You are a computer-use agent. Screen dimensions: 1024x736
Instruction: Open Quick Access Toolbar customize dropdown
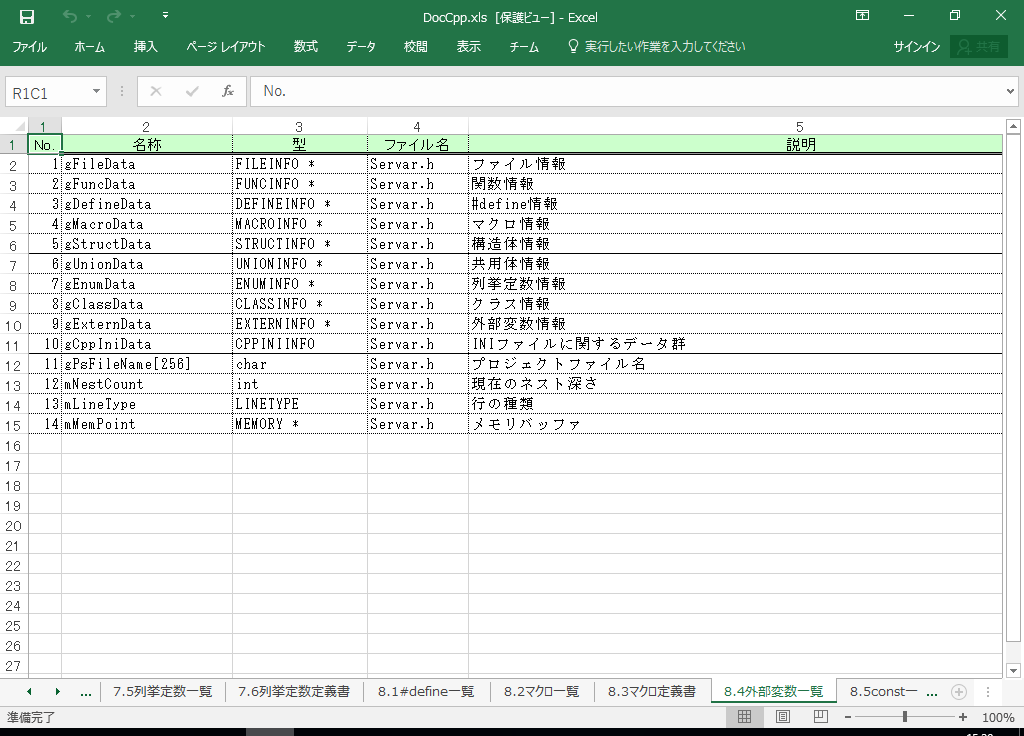[165, 16]
